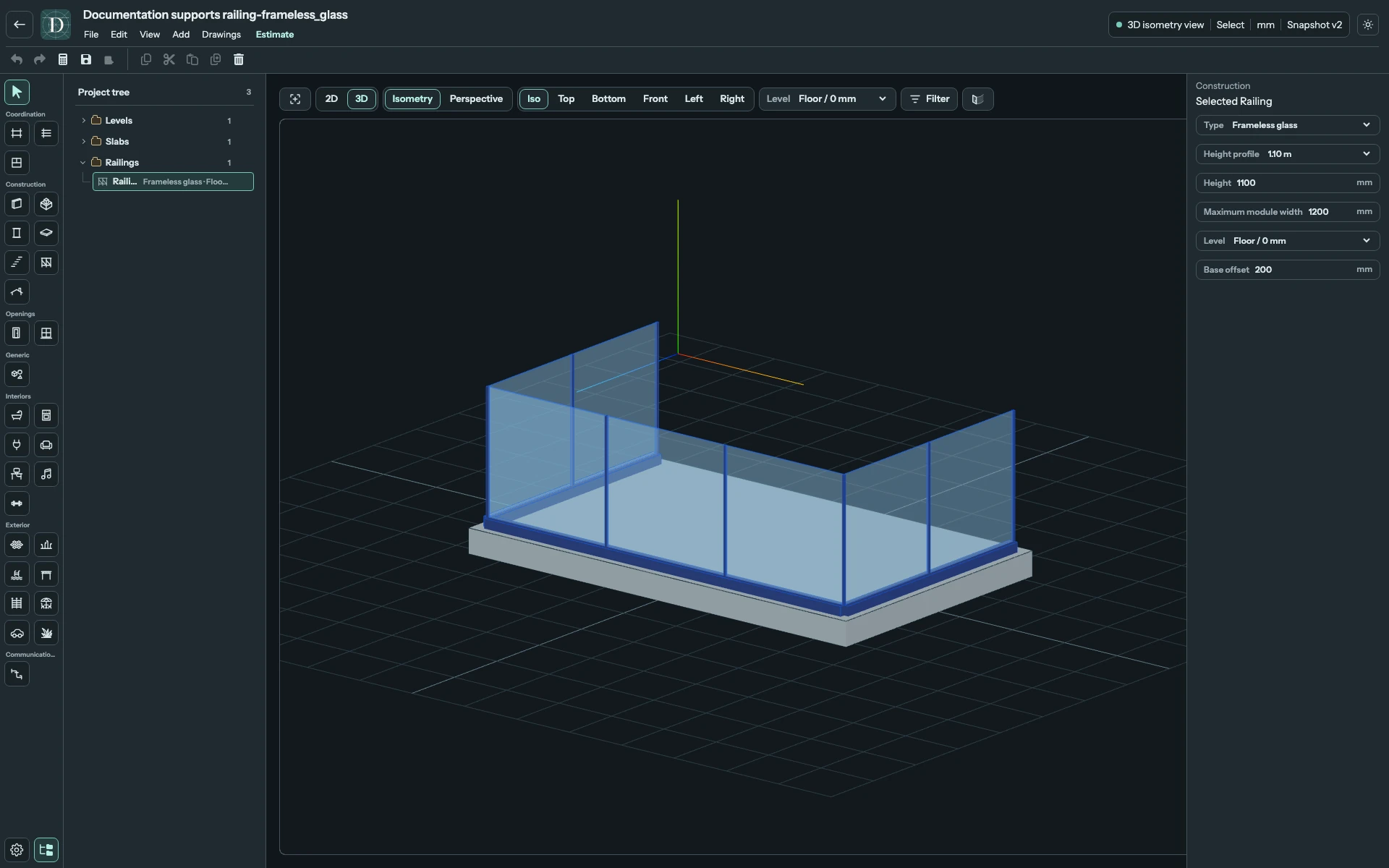Pick the railing tool
The height and width of the screenshot is (868, 1389).
[46, 263]
